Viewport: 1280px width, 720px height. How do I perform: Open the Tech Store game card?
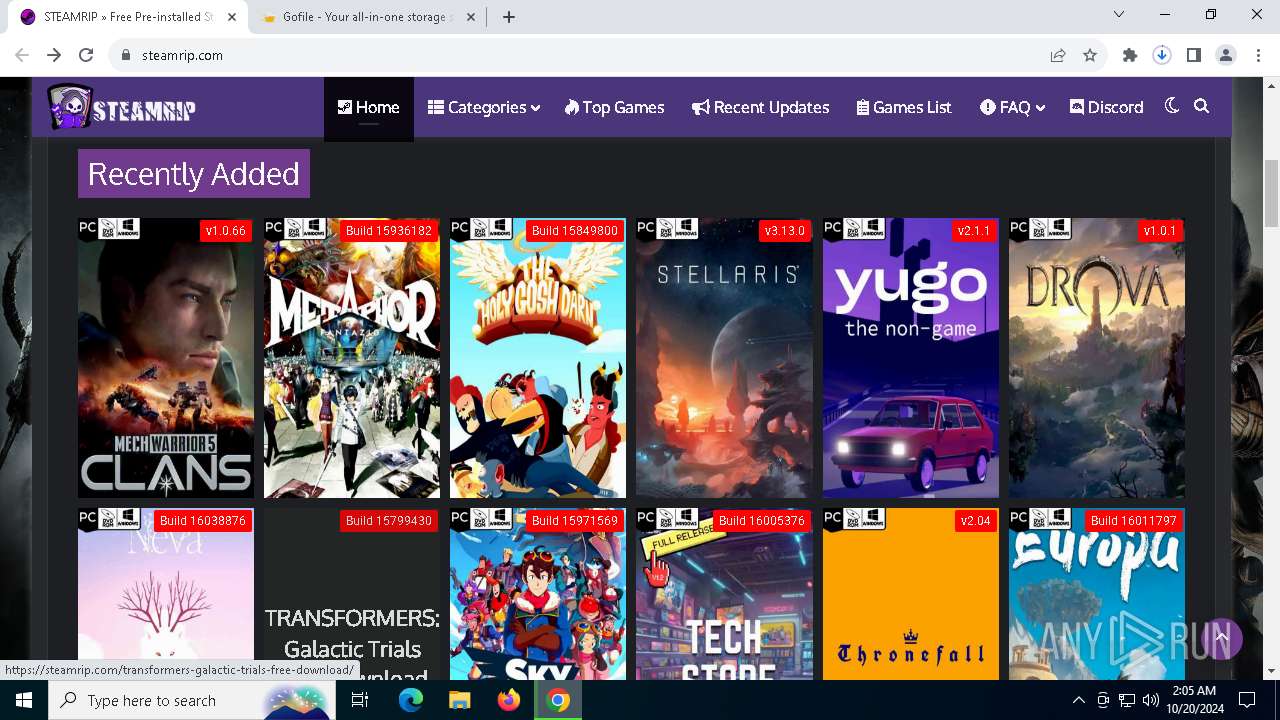click(x=724, y=594)
